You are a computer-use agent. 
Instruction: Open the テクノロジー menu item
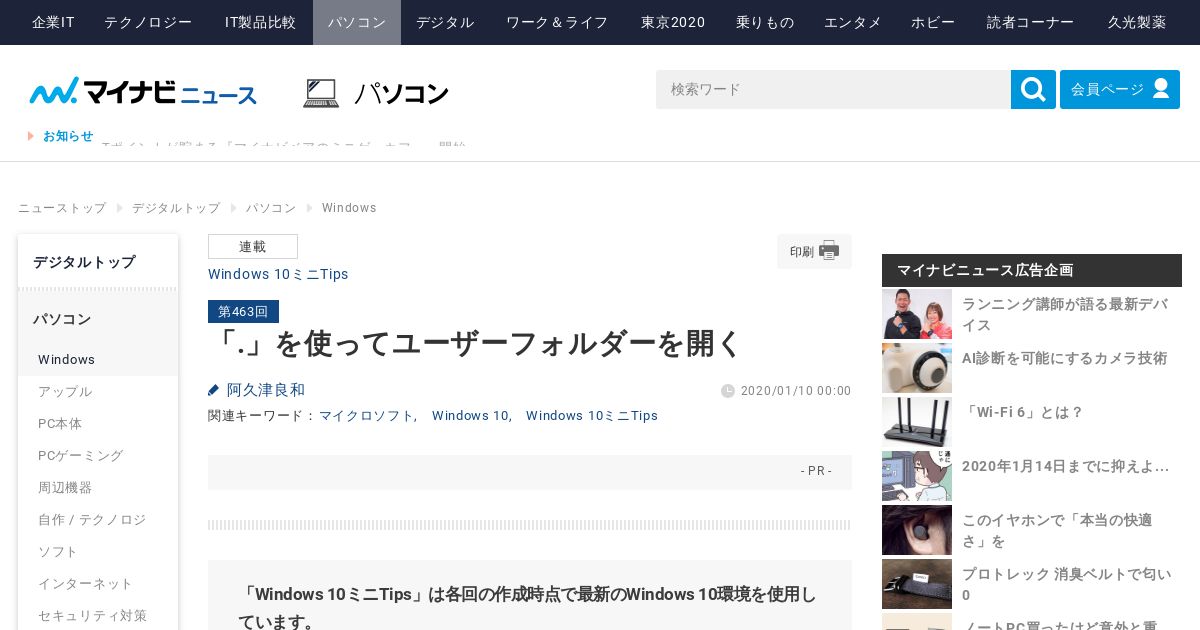coord(148,22)
